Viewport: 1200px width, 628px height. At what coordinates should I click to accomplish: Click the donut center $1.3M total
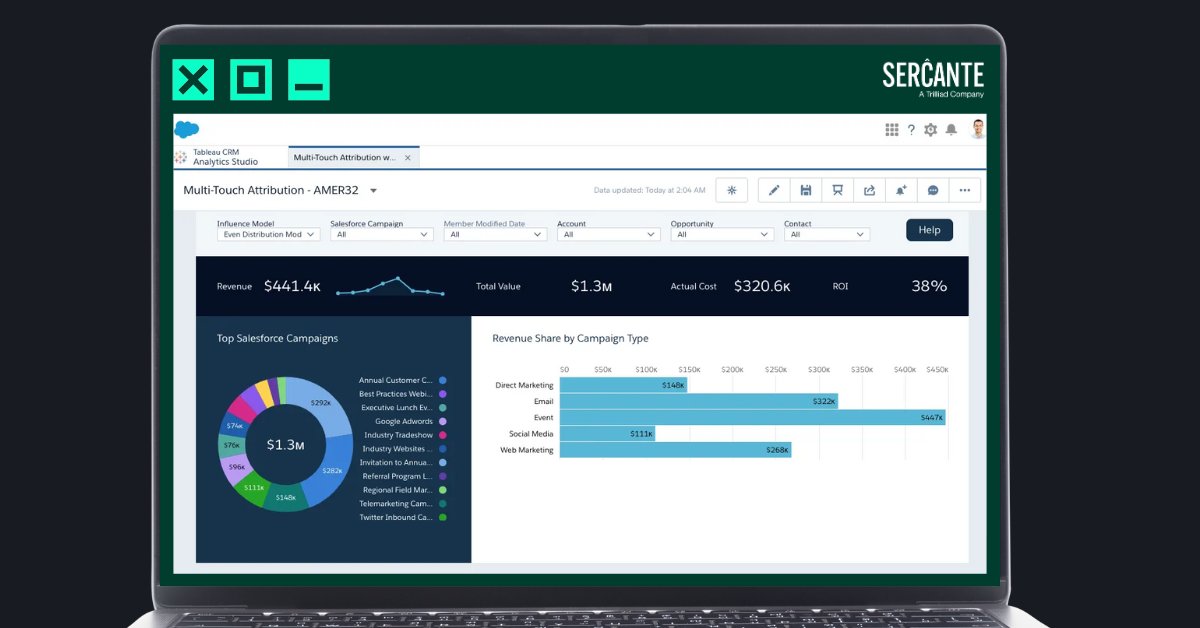[x=285, y=444]
